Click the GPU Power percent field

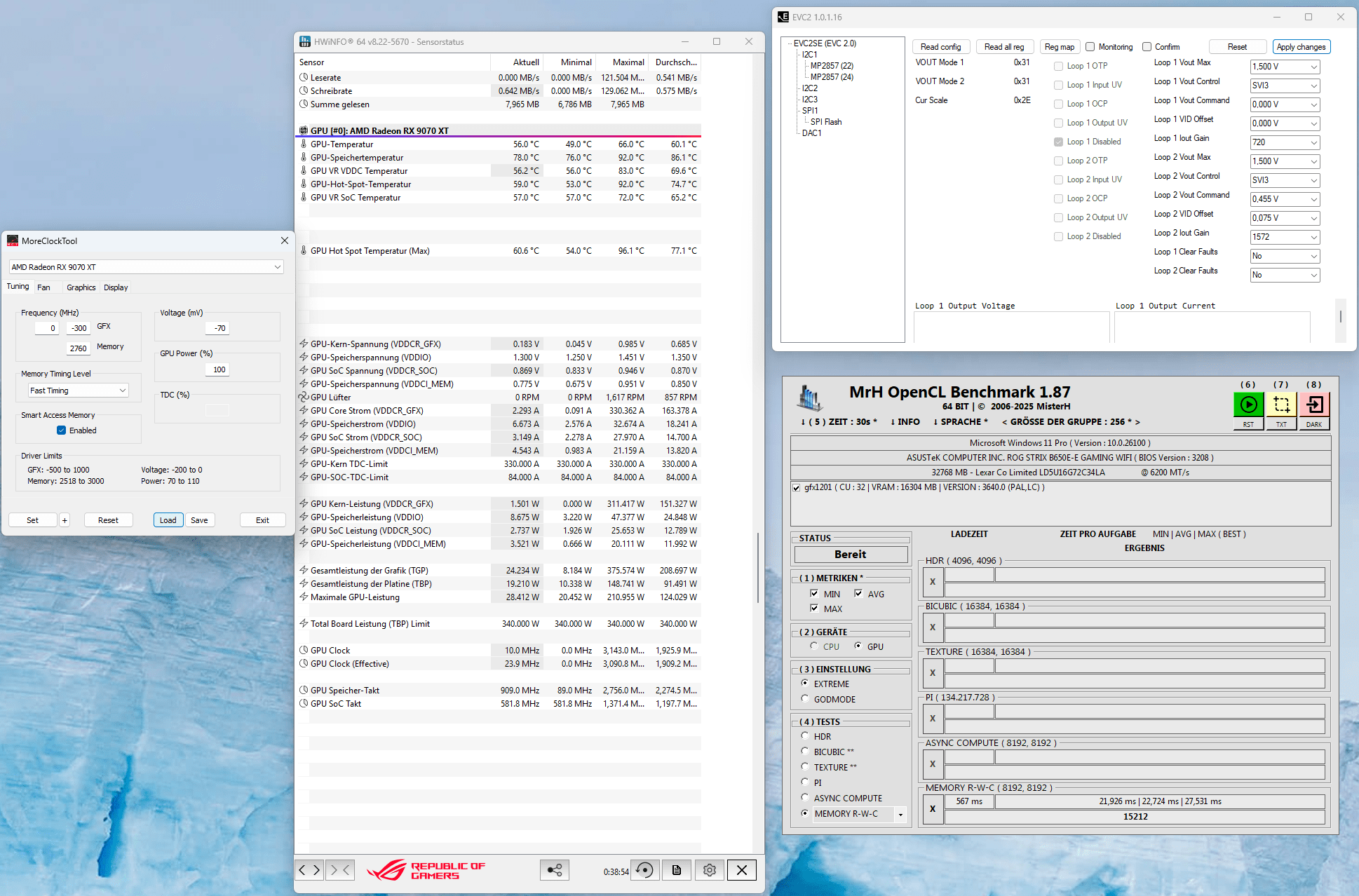coord(217,369)
